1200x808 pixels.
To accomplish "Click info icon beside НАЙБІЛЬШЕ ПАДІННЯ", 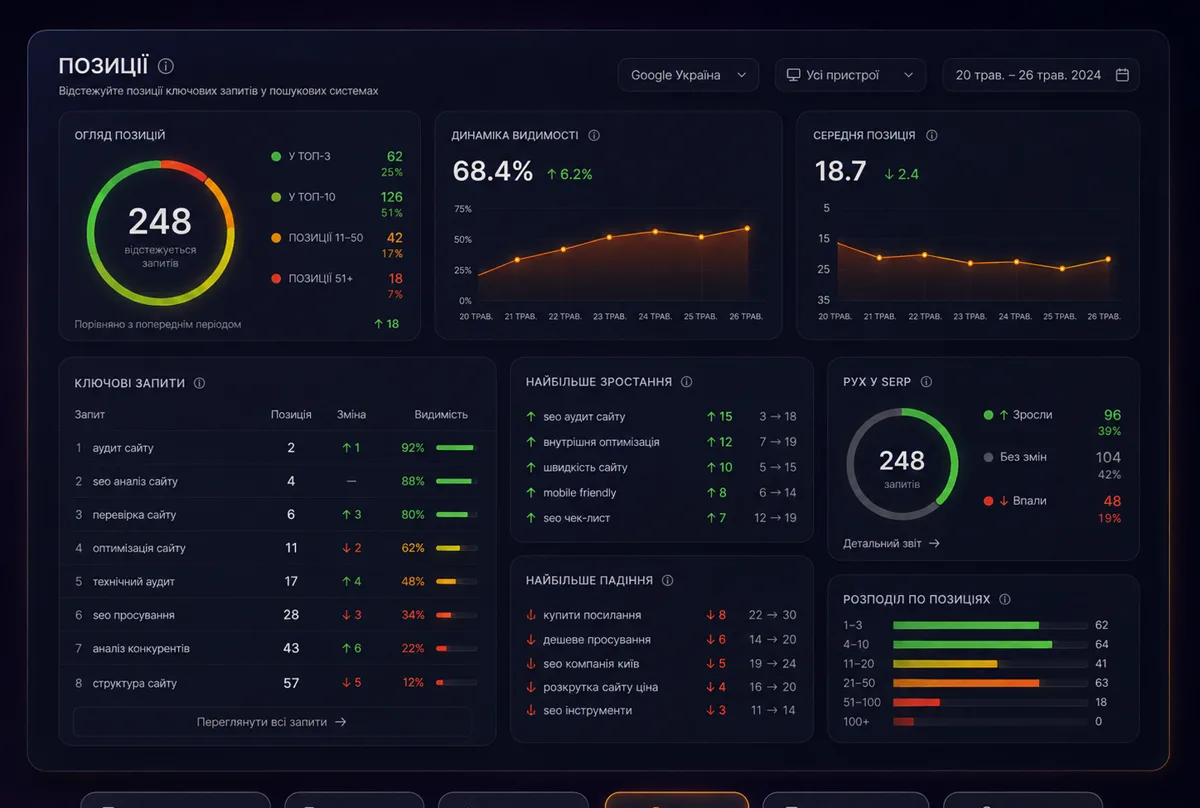I will coord(668,580).
